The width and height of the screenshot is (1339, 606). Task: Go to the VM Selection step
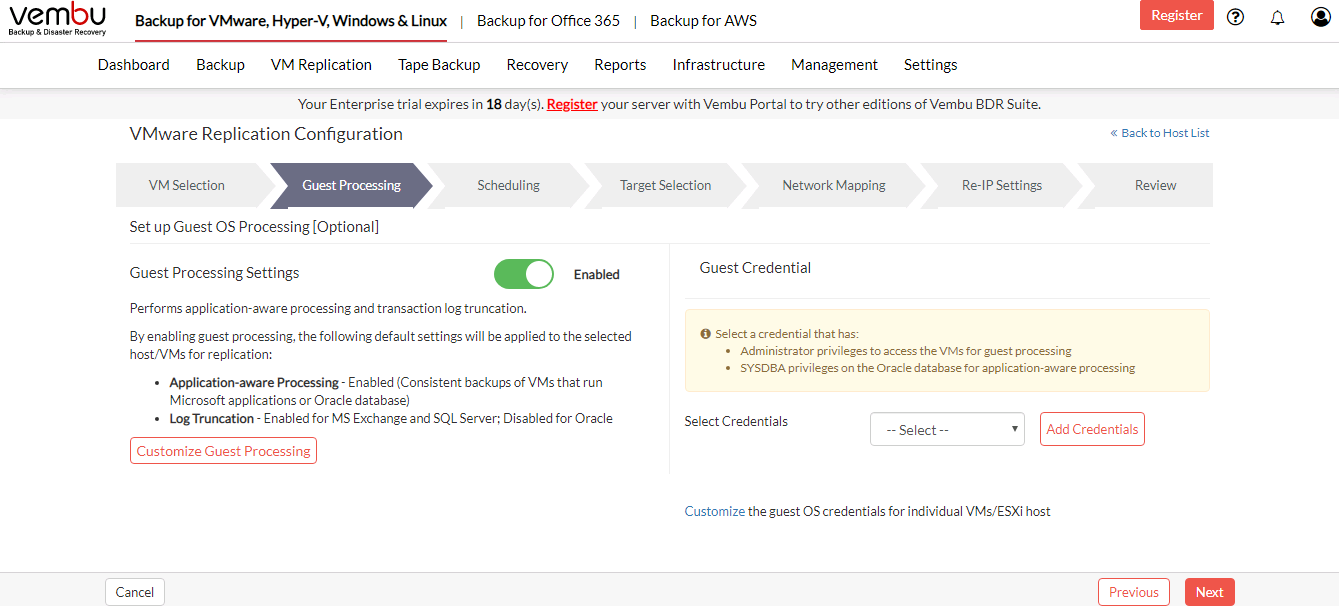(x=187, y=185)
